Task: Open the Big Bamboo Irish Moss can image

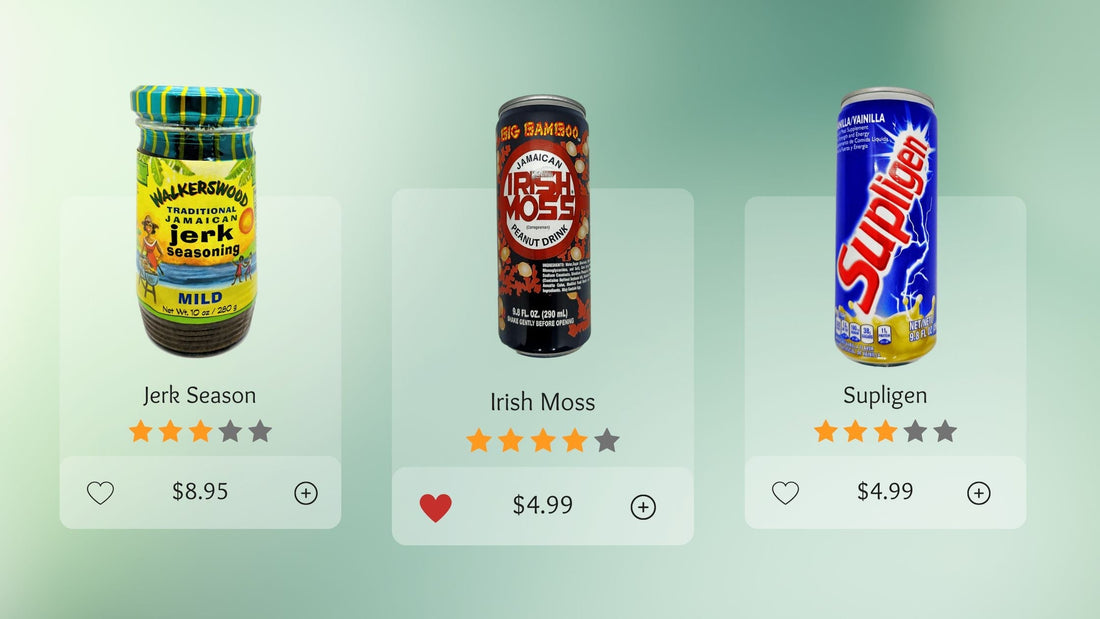Action: [x=544, y=226]
